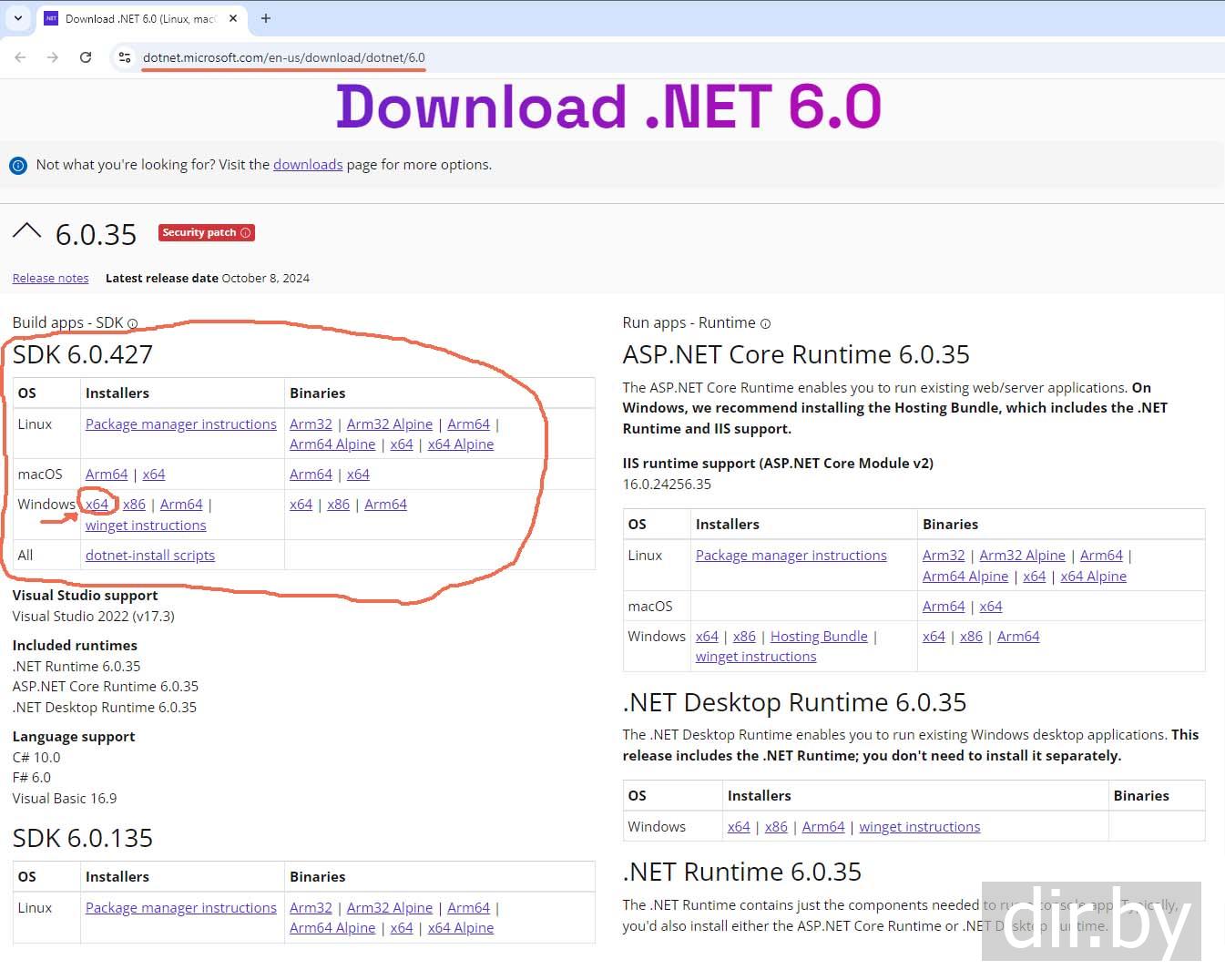The image size is (1225, 980).
Task: Open the dotnet-install scripts link
Action: click(x=150, y=556)
